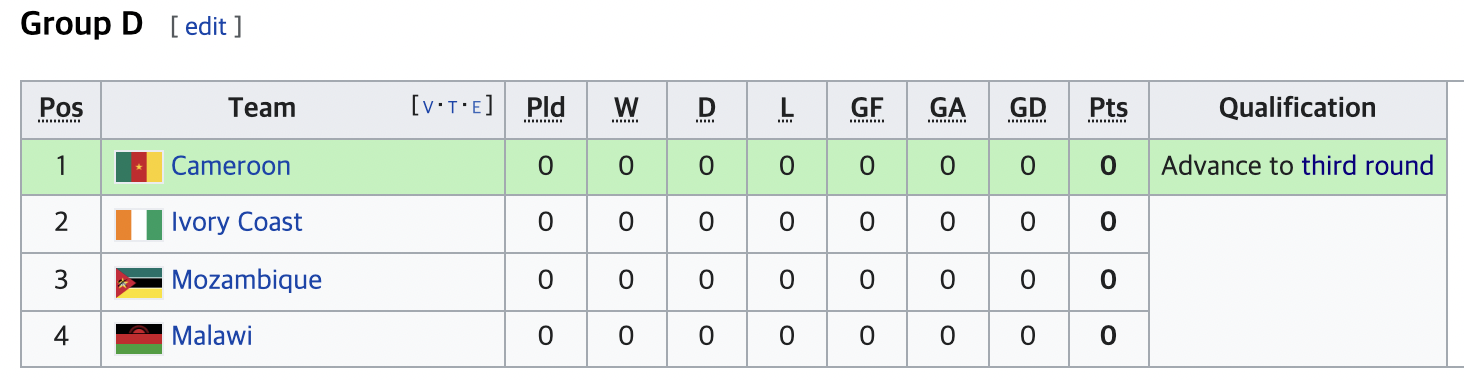Click the W wins column header
Viewport: 1464px width, 380px height.
pyautogui.click(x=626, y=108)
